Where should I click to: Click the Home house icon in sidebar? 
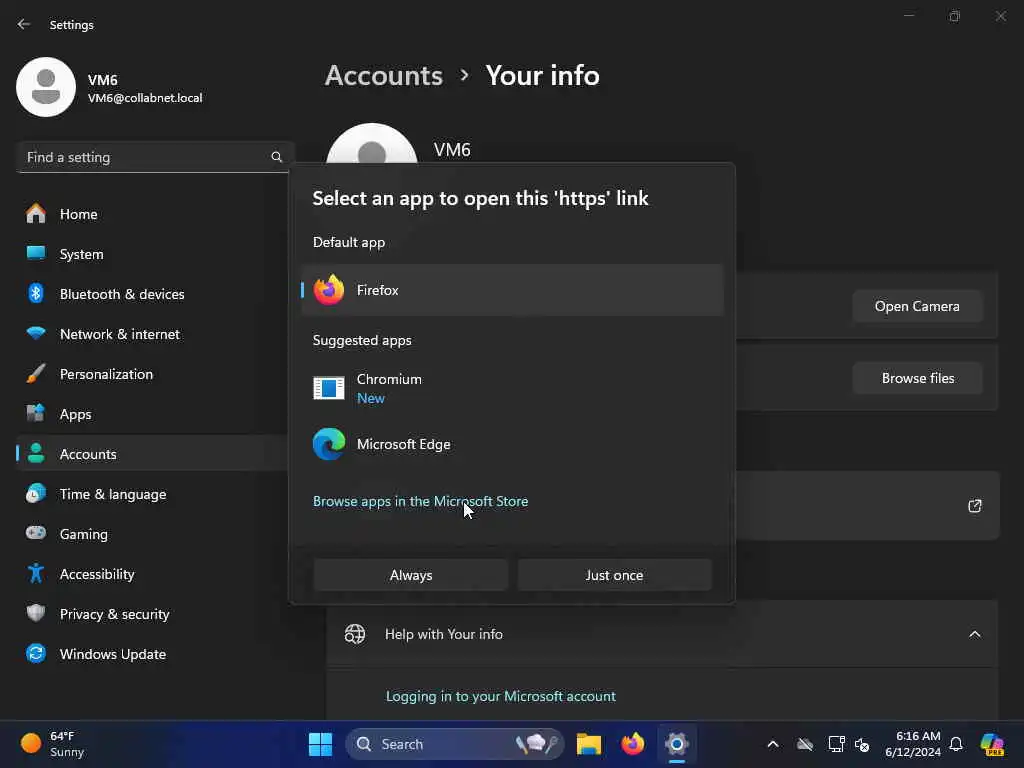pos(36,214)
